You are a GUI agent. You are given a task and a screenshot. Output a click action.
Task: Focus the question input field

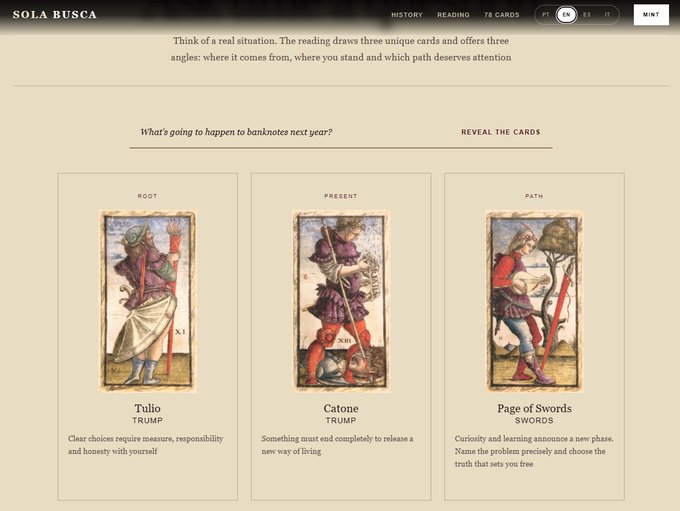(291, 132)
